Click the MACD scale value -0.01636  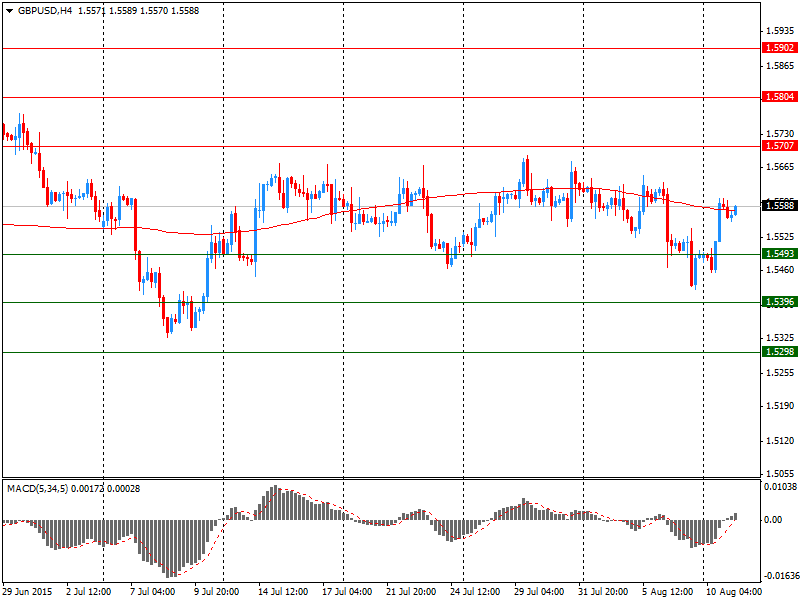tap(780, 577)
